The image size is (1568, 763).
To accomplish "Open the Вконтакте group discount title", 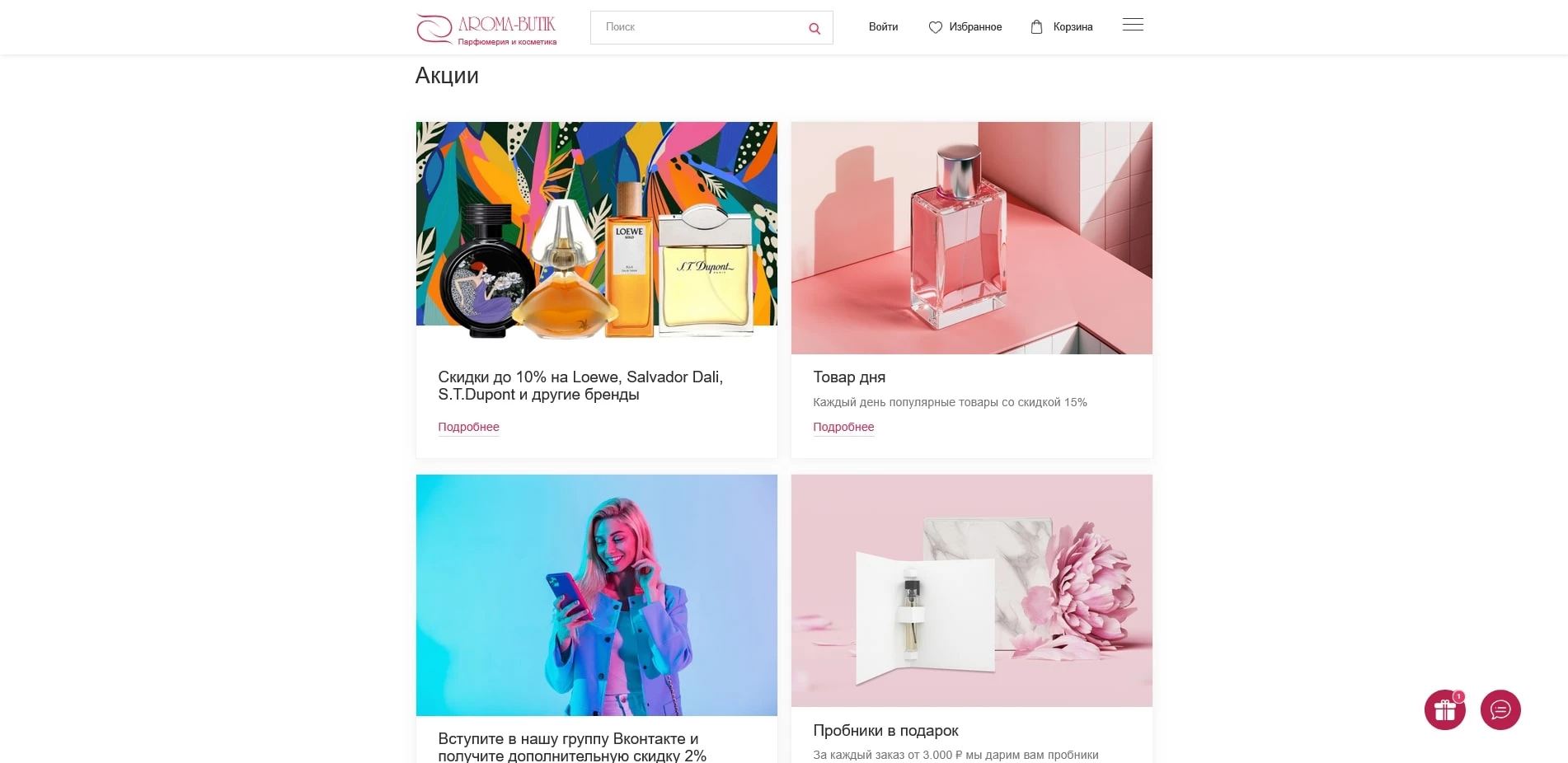I will [x=572, y=747].
